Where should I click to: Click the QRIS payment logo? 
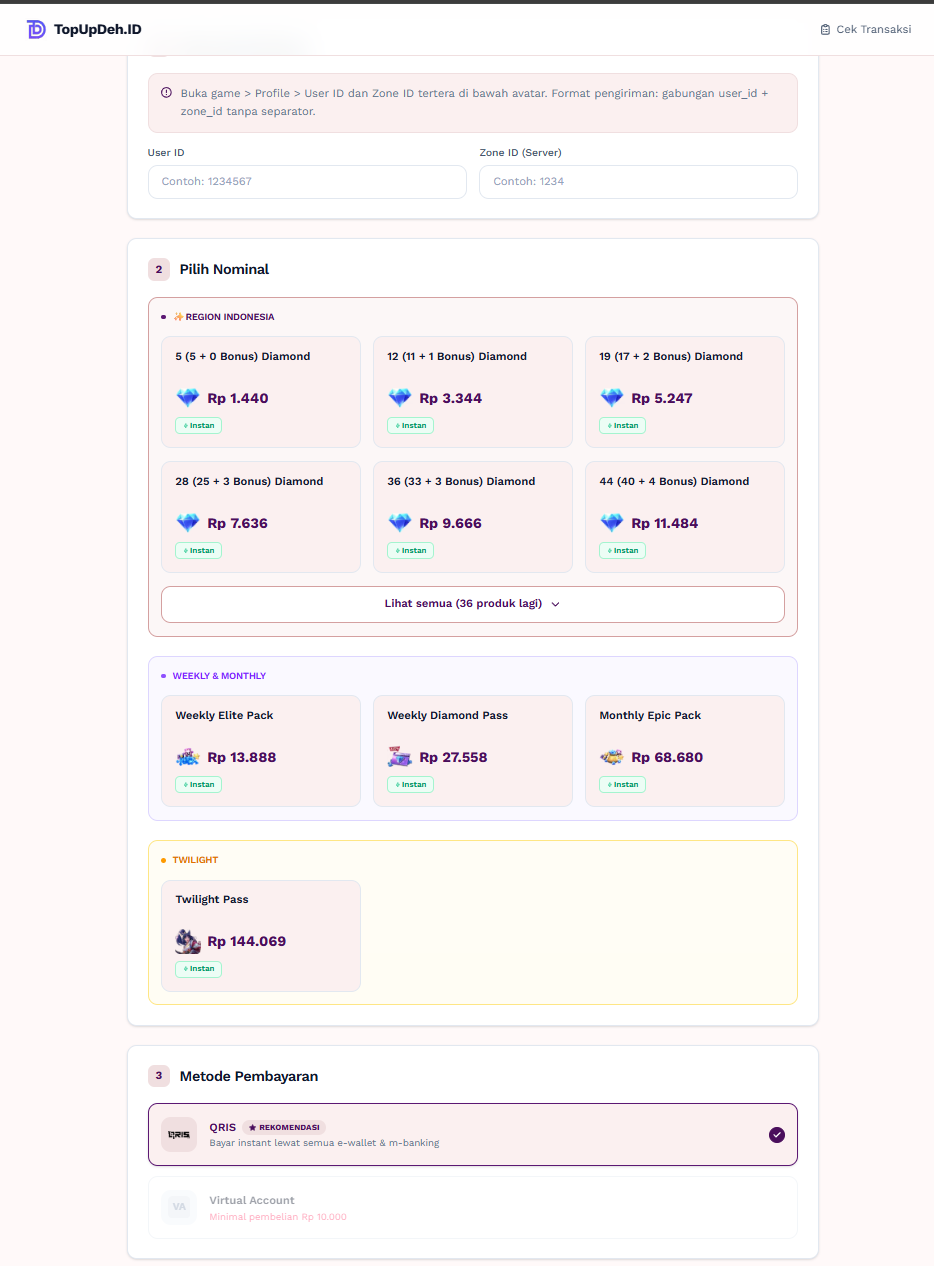pyautogui.click(x=179, y=1135)
